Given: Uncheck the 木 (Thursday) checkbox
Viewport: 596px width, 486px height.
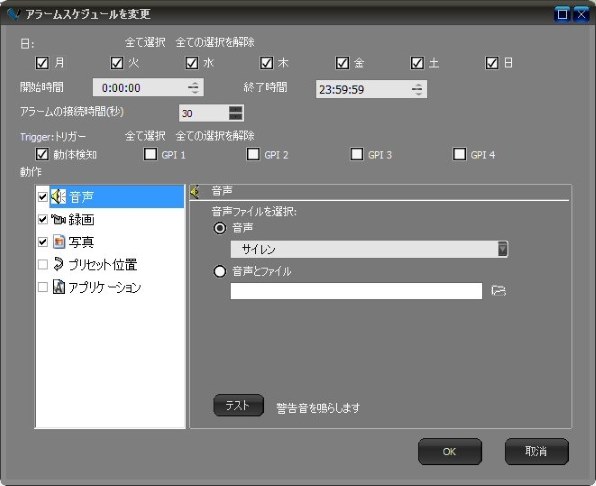Looking at the screenshot, I should [x=267, y=63].
